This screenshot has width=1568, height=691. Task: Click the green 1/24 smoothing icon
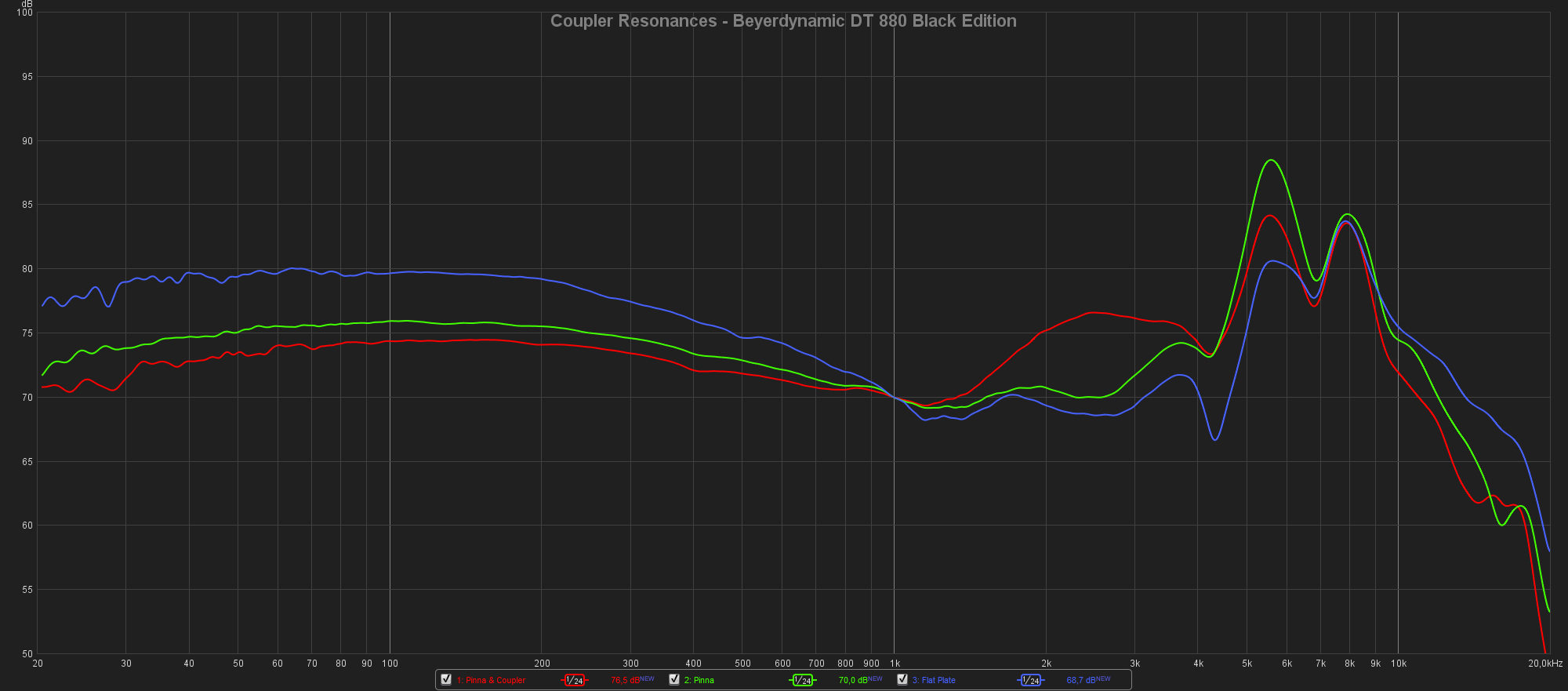tap(802, 680)
